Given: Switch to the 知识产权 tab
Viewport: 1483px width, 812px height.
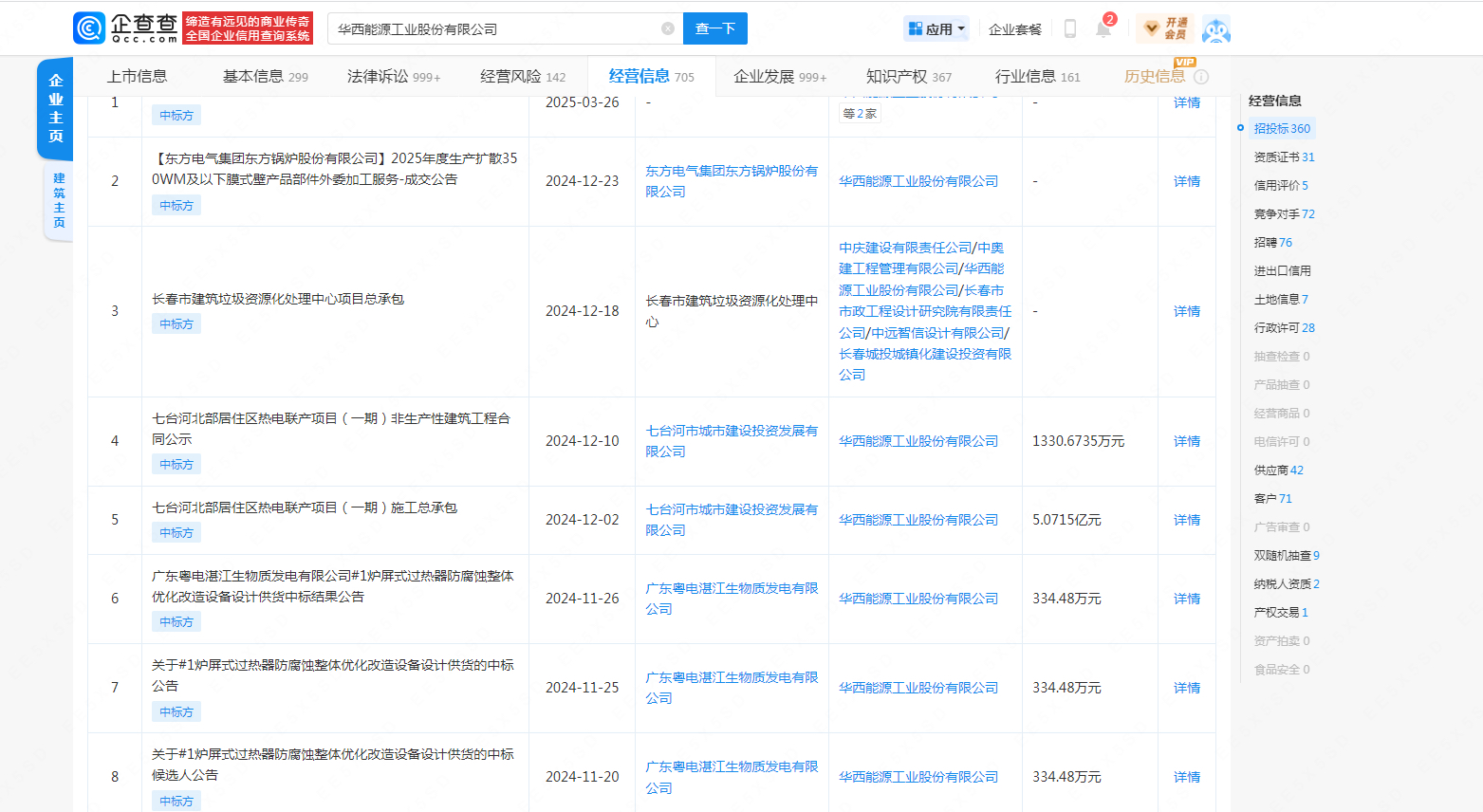Looking at the screenshot, I should 909,77.
